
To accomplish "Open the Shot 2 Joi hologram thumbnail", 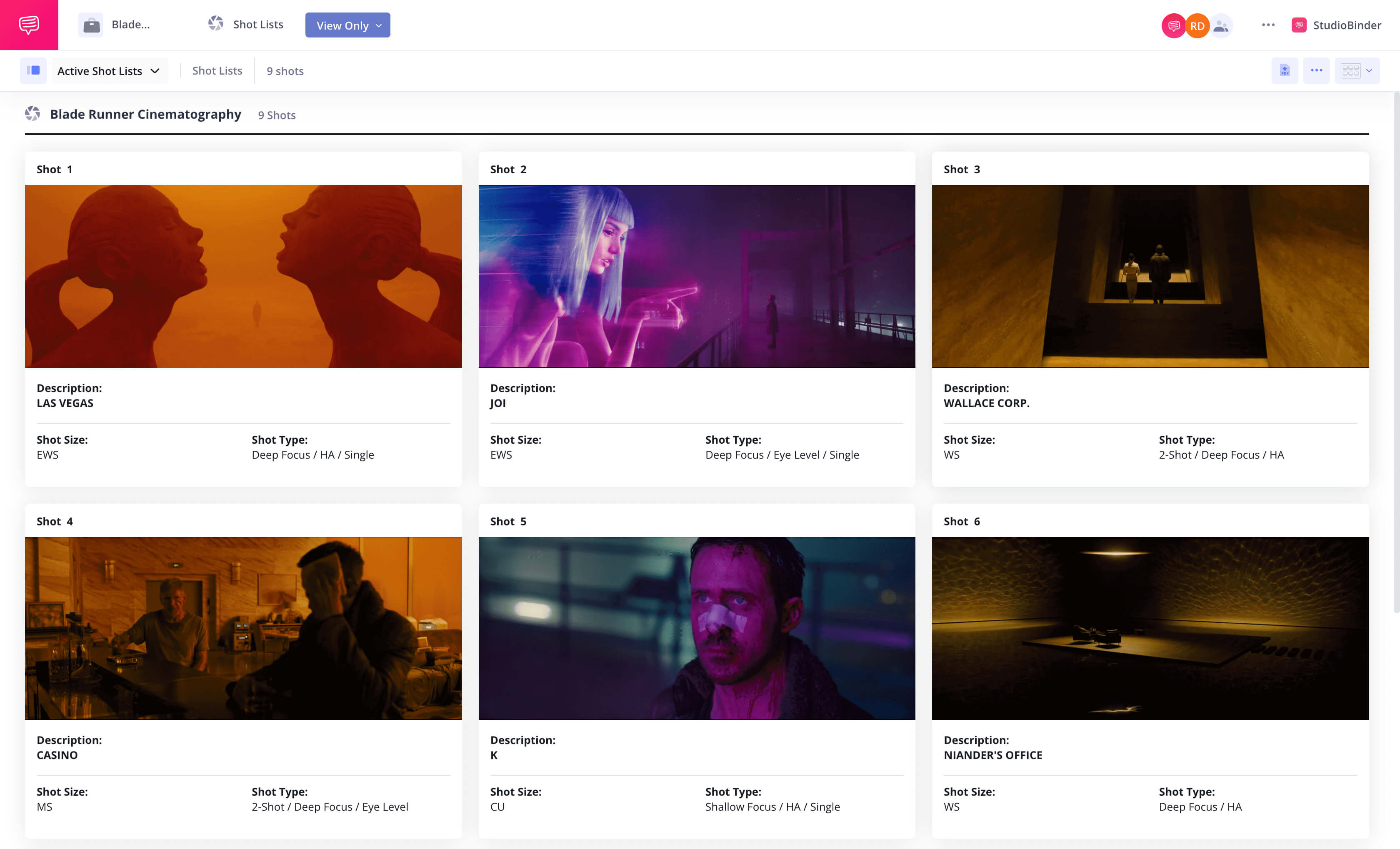I will pos(697,276).
